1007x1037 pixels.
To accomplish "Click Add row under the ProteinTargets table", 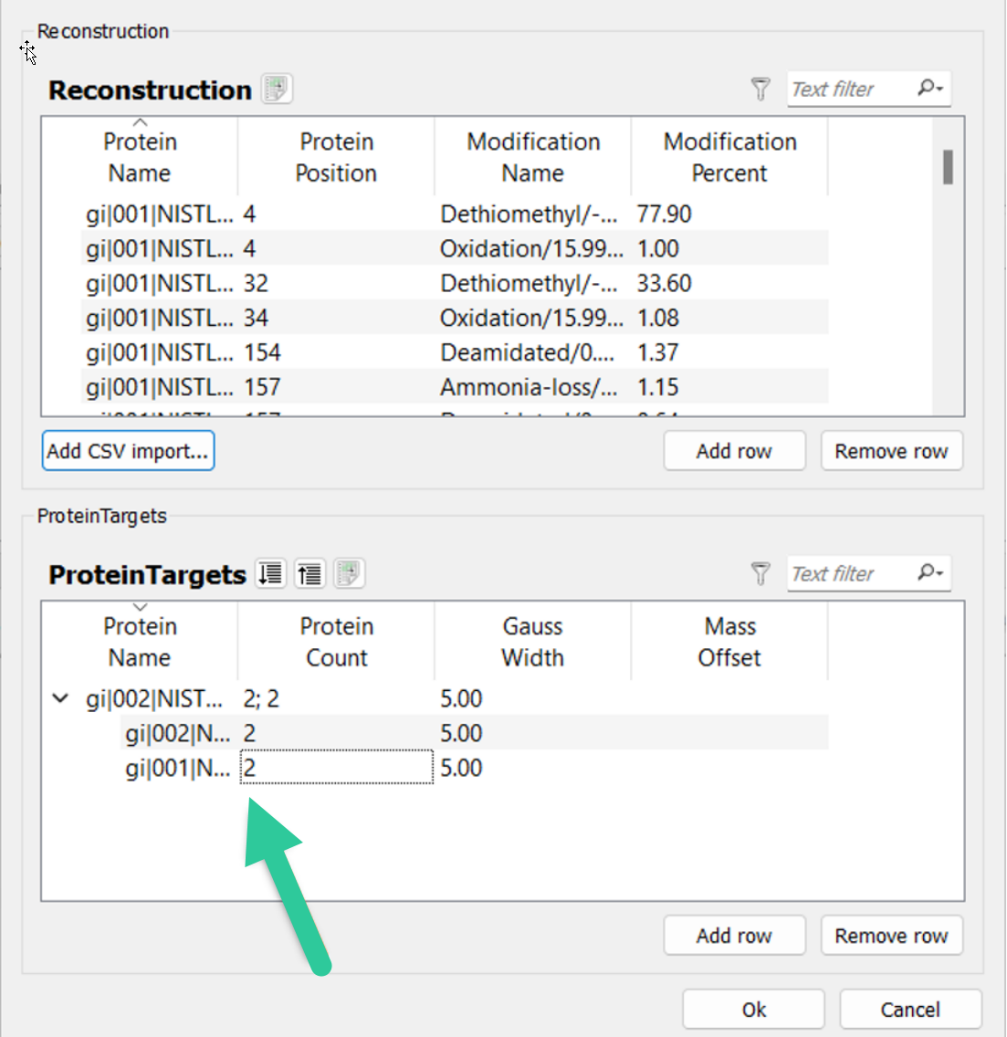I will coord(735,936).
